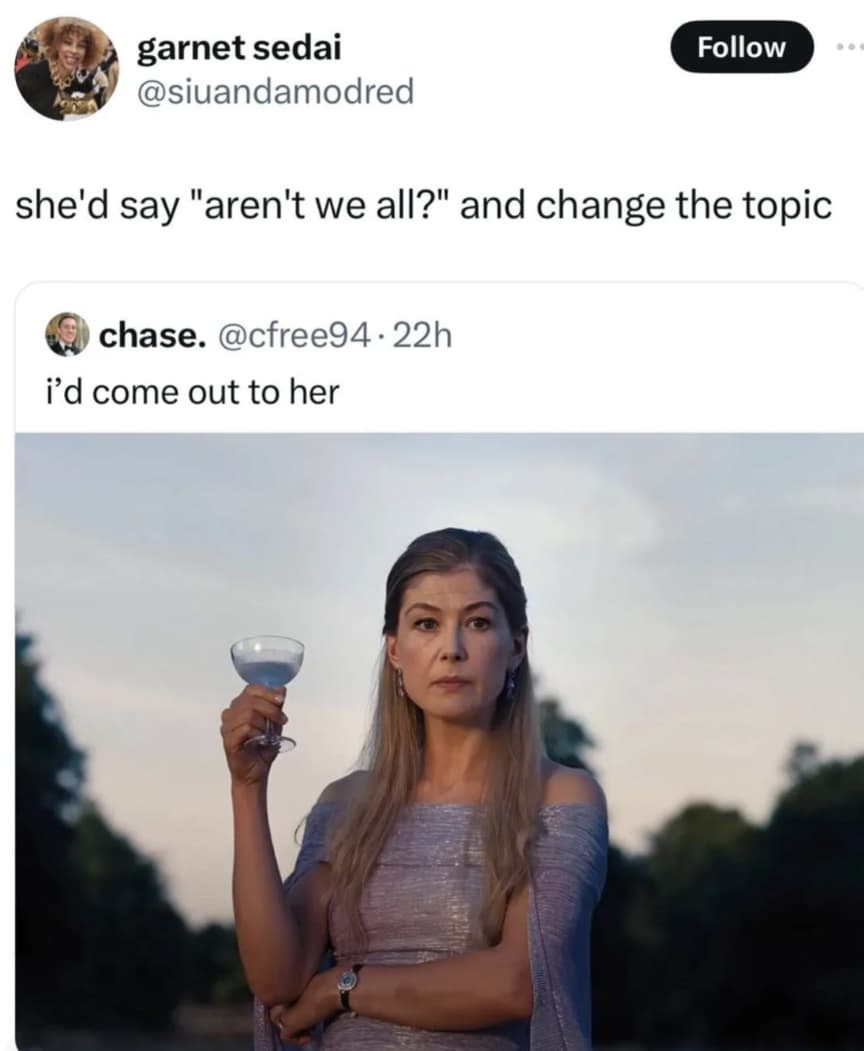The width and height of the screenshot is (864, 1051).
Task: Click the black Follow button
Action: (x=741, y=47)
